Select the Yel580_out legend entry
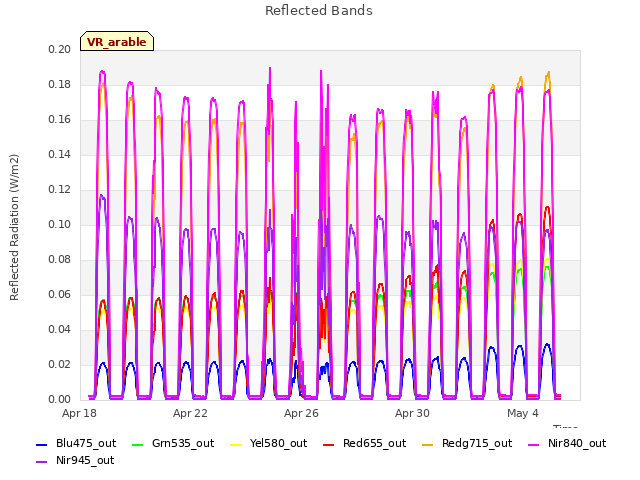Viewport: 640px width, 480px height. pyautogui.click(x=269, y=444)
